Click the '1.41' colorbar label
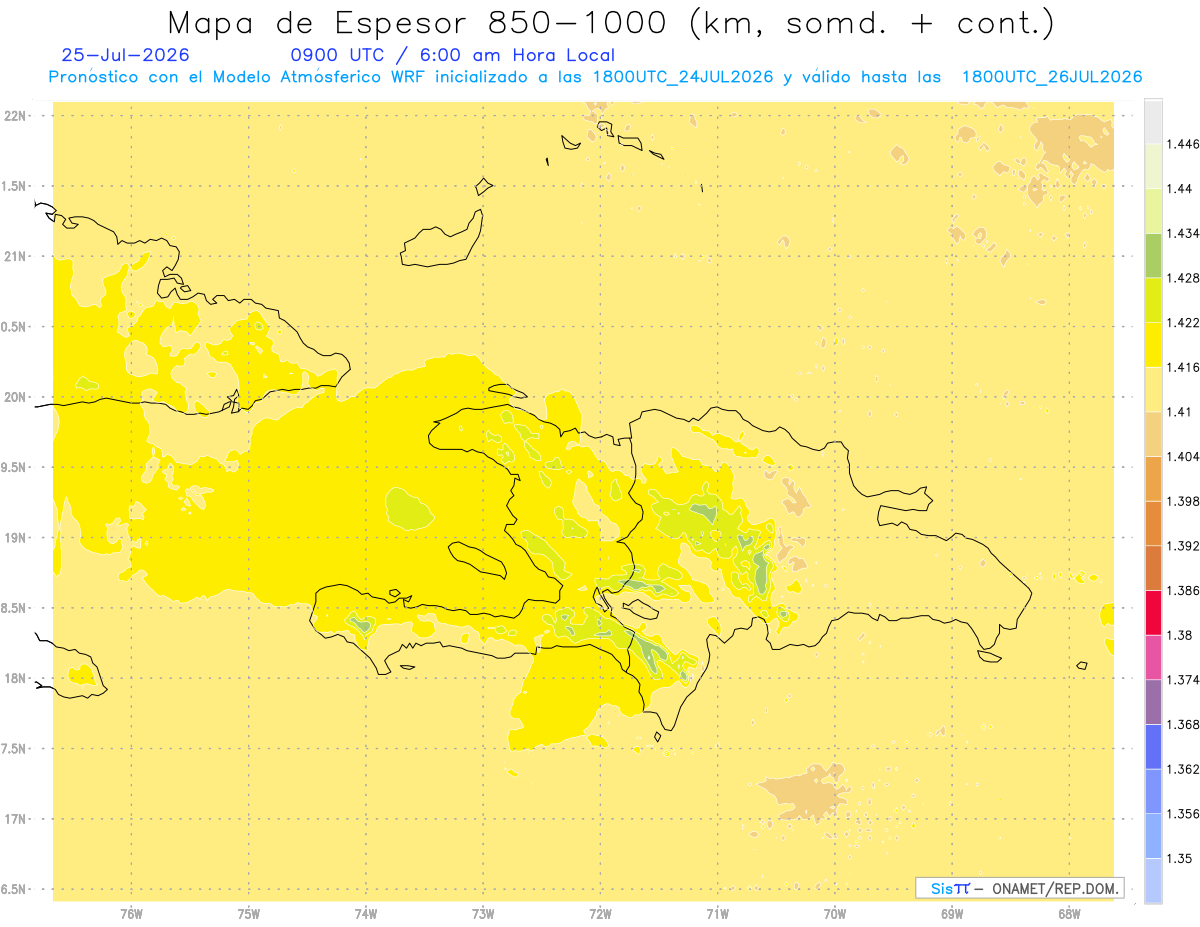1200x927 pixels. pyautogui.click(x=1180, y=412)
